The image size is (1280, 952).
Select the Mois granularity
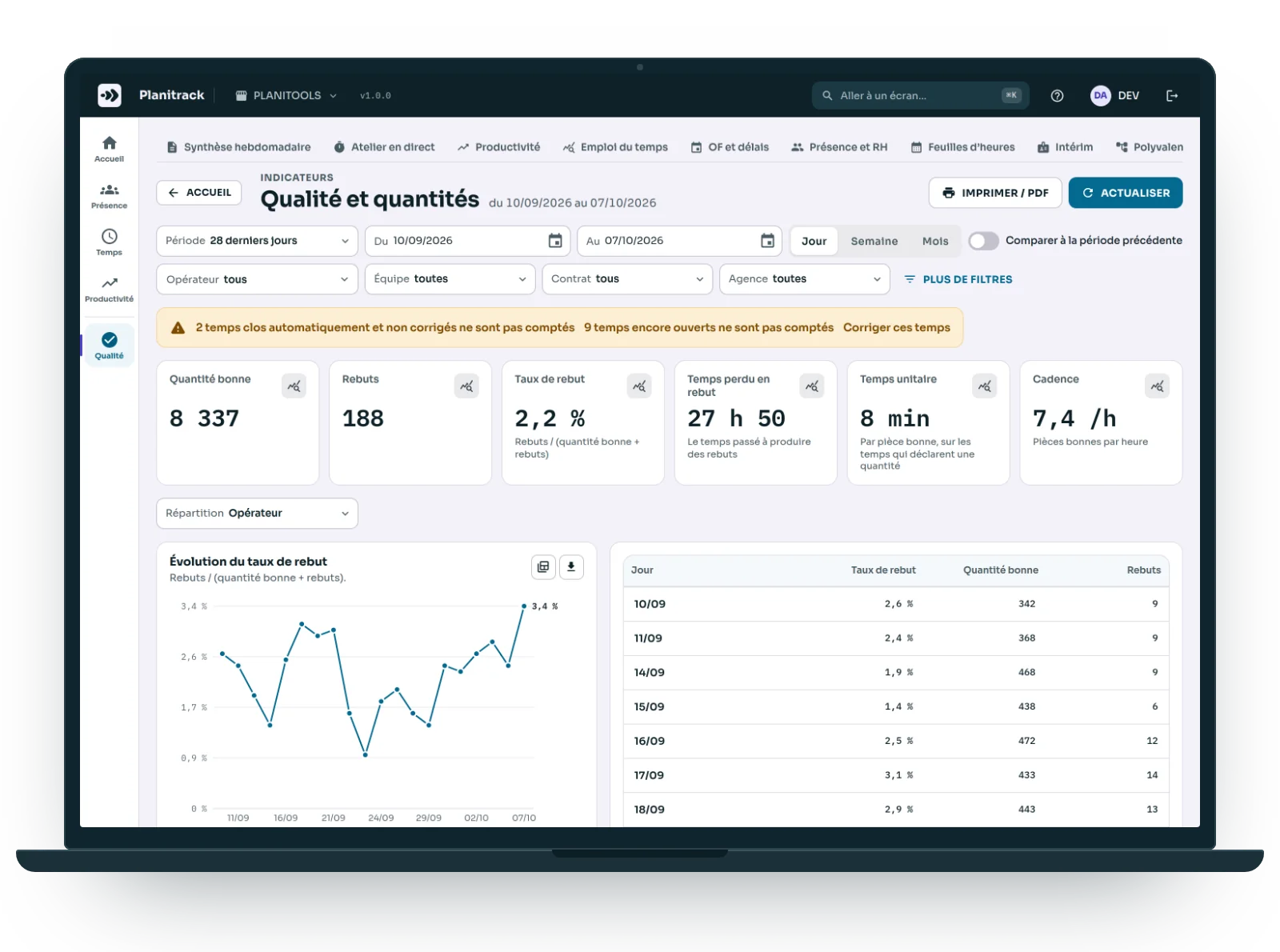pos(935,241)
